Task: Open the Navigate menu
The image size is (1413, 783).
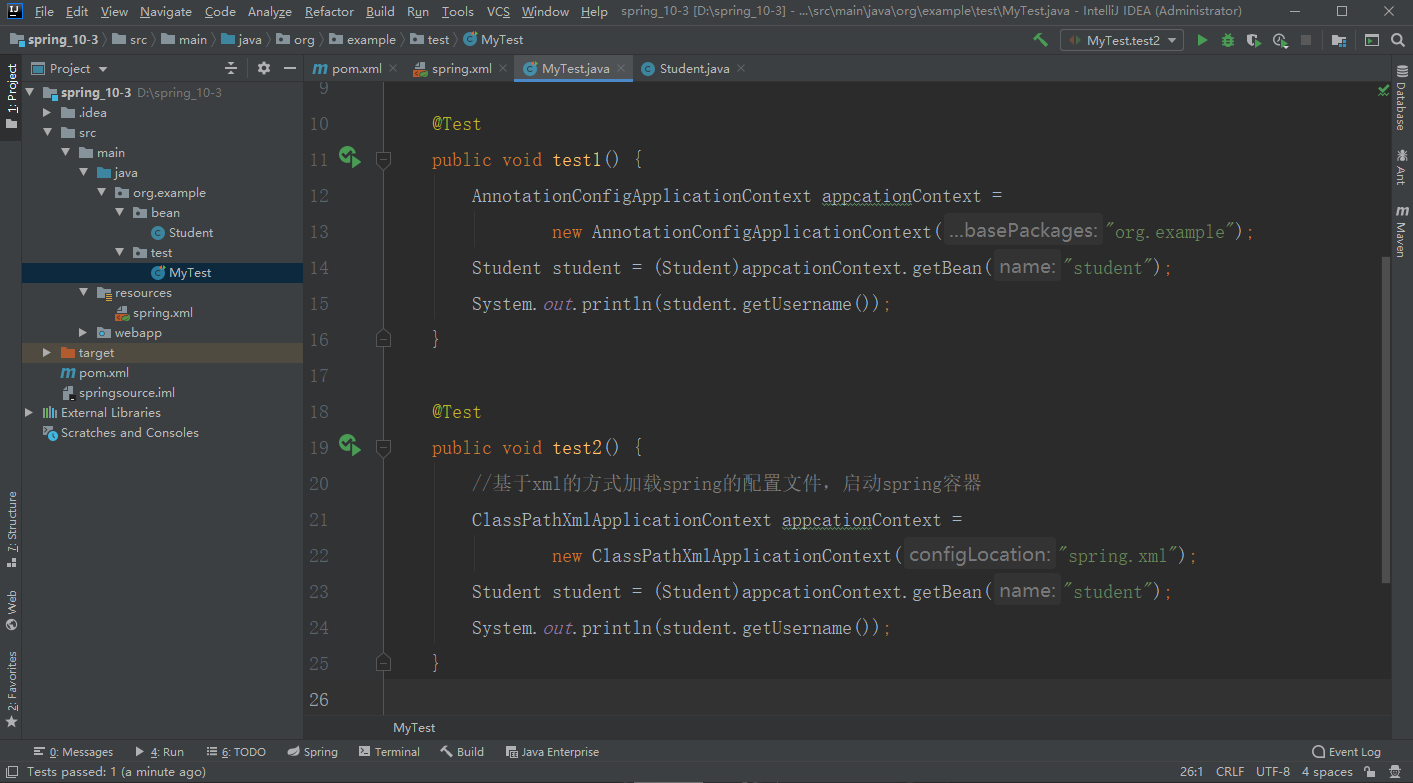Action: [x=166, y=12]
